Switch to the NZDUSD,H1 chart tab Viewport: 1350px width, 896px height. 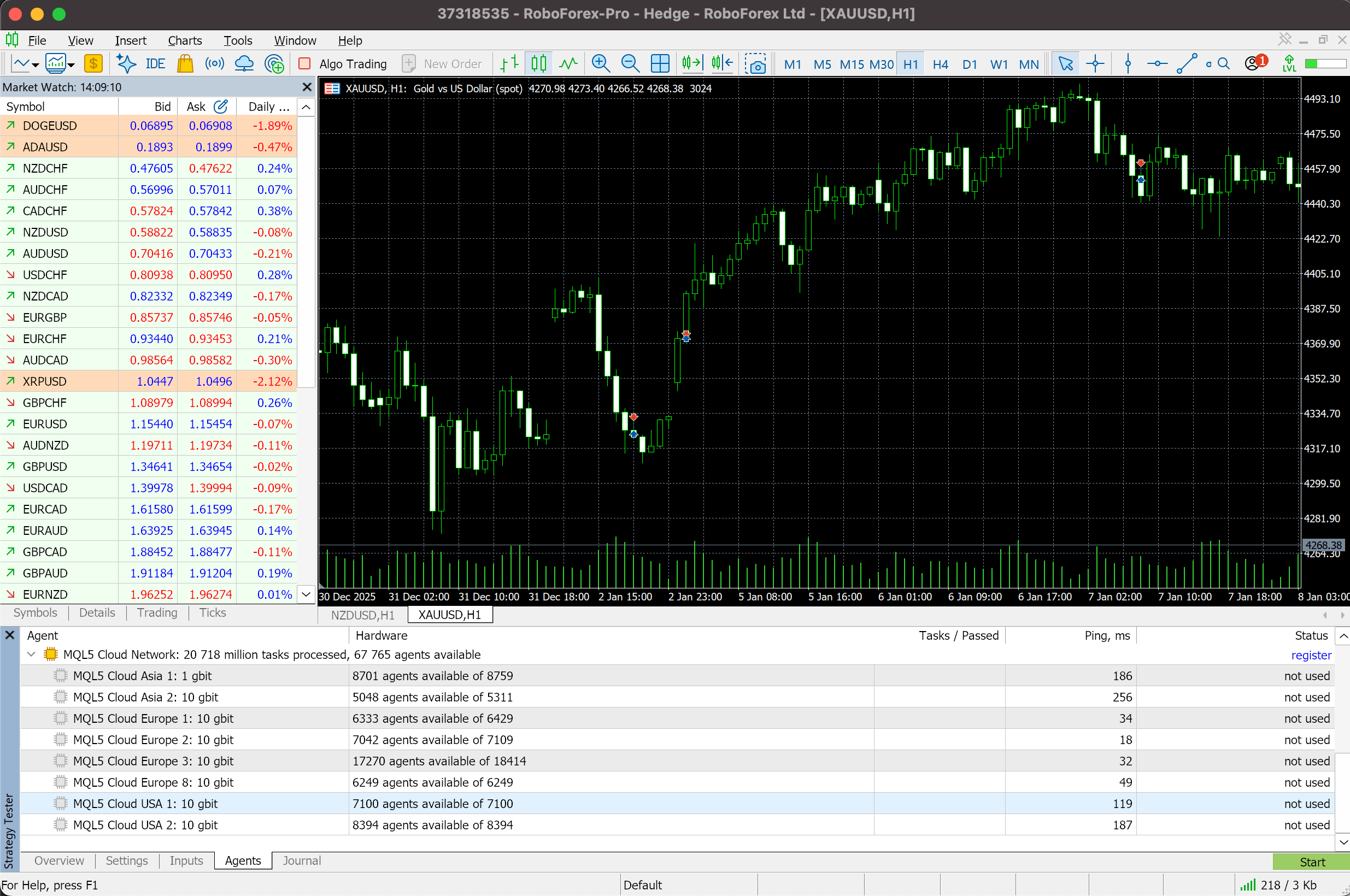362,615
